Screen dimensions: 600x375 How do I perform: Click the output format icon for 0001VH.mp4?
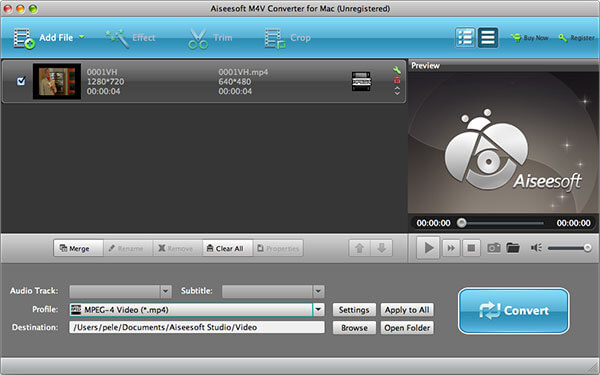click(361, 82)
